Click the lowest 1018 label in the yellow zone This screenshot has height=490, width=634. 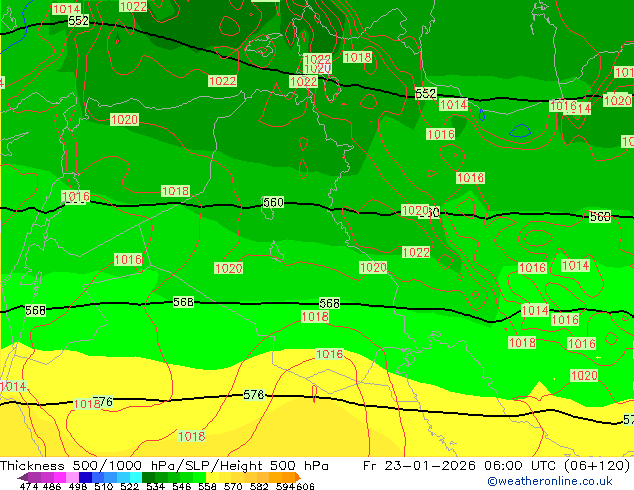pos(192,437)
